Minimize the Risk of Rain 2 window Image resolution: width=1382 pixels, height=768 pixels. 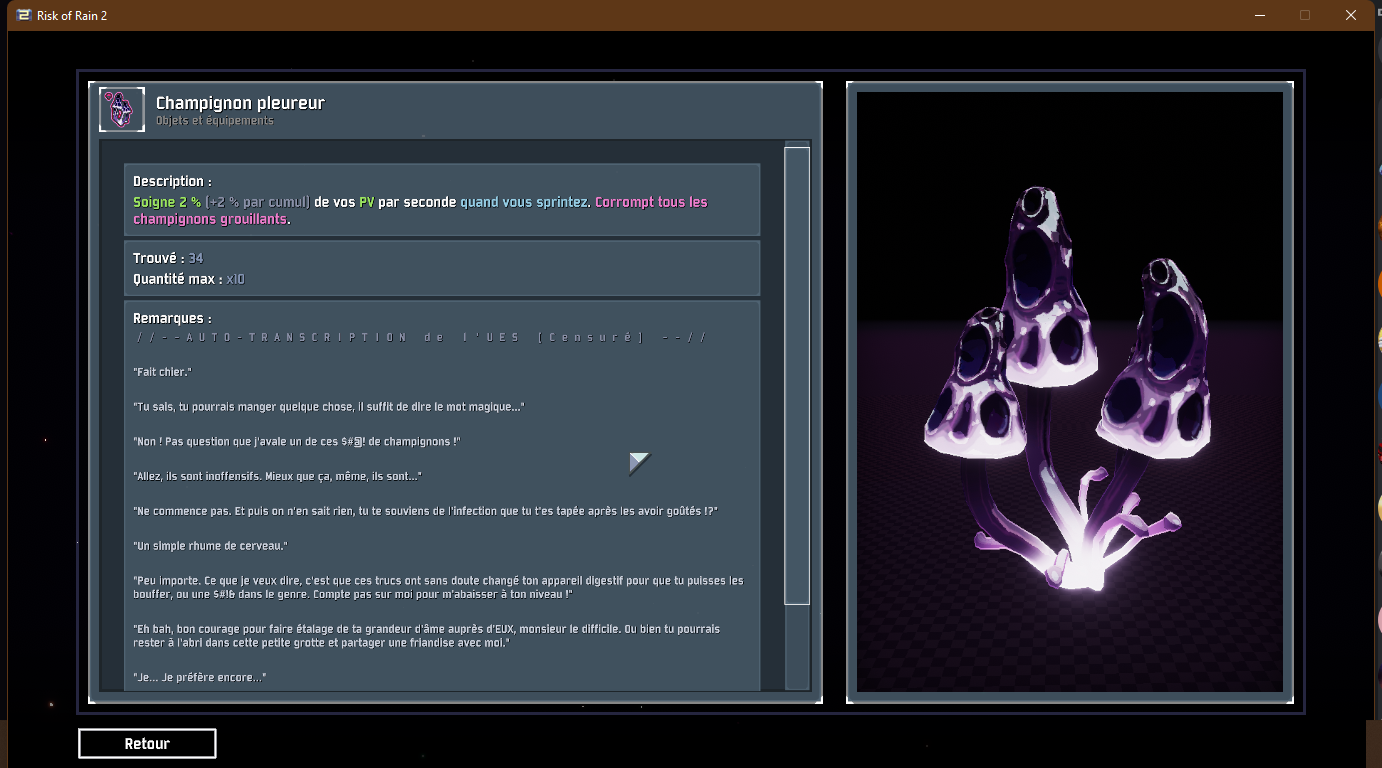[1258, 15]
